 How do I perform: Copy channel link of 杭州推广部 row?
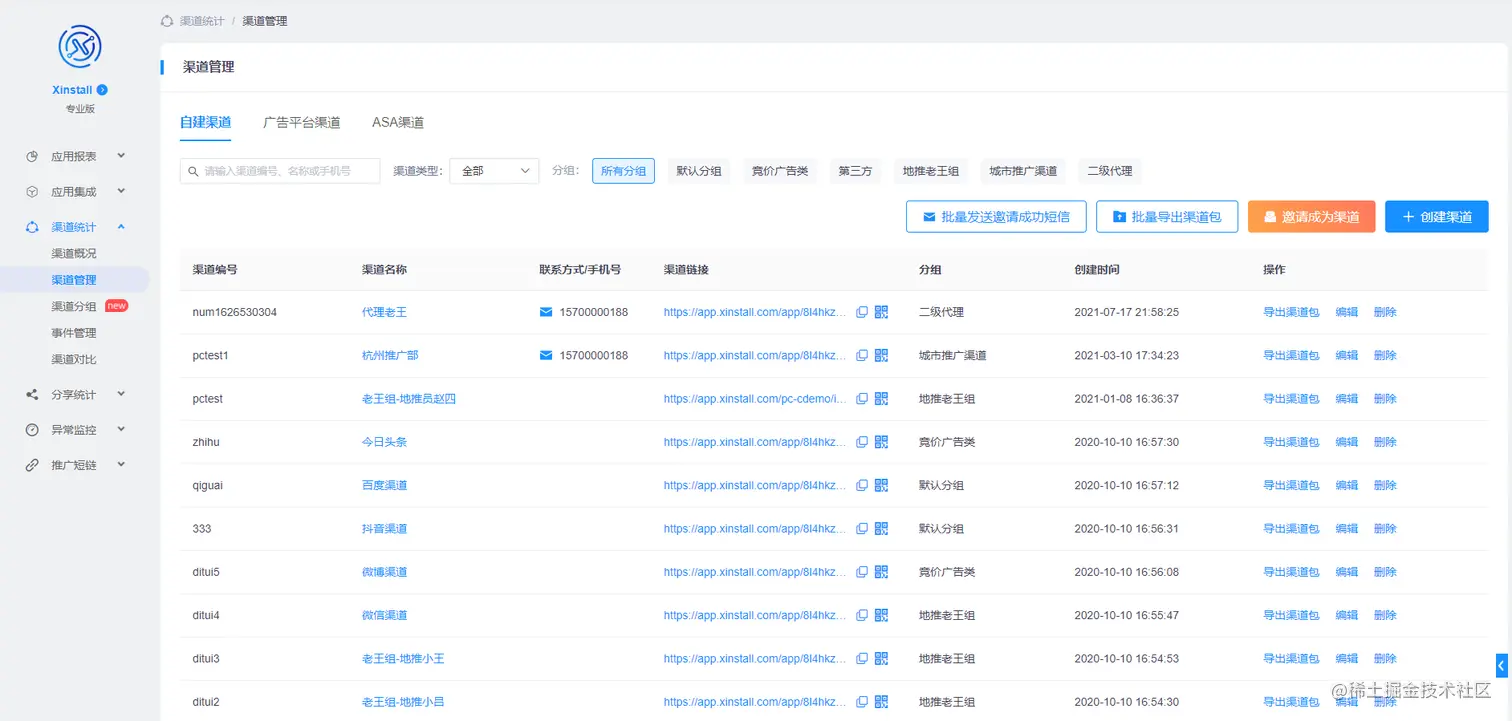tap(862, 355)
